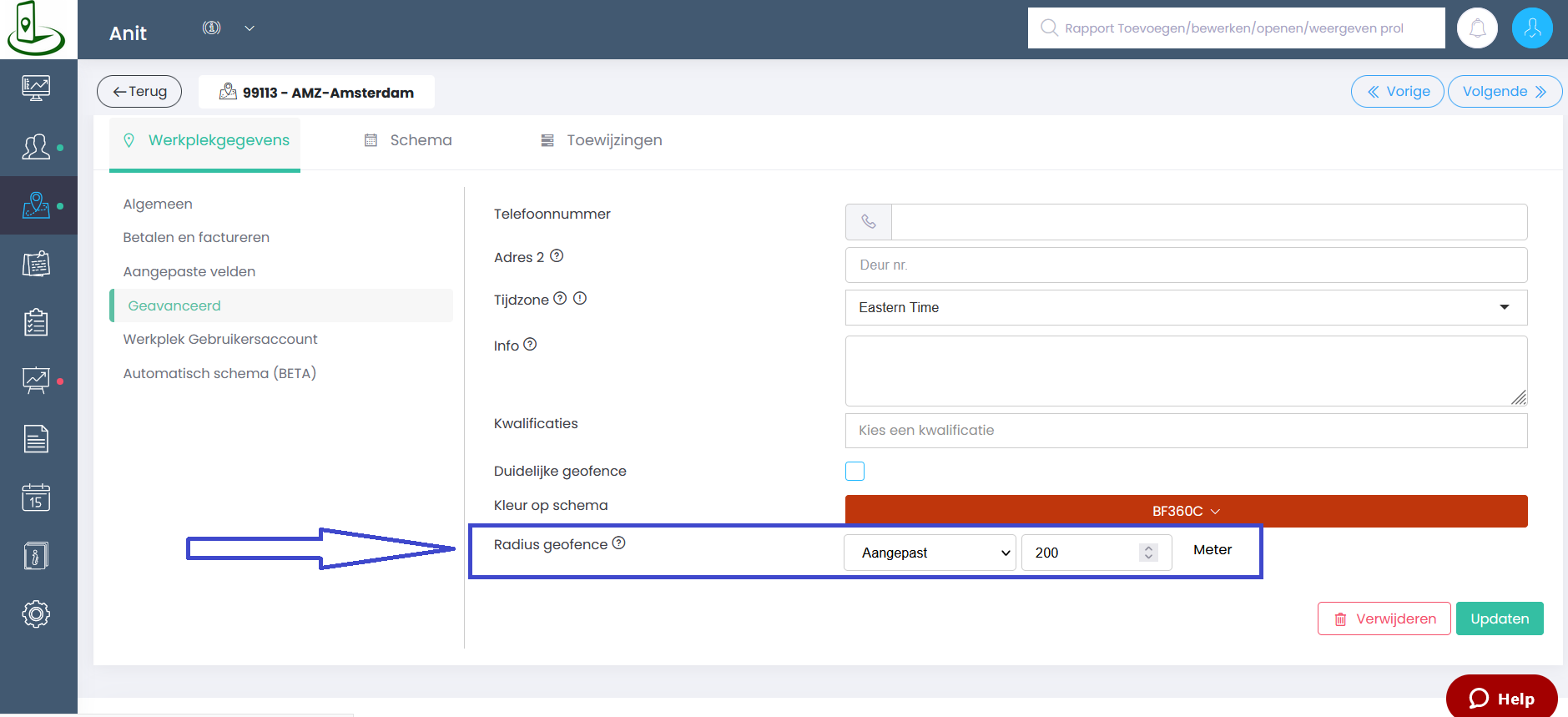Image resolution: width=1568 pixels, height=717 pixels.
Task: Enable the Duidelijke geofence checkbox
Action: 855,472
